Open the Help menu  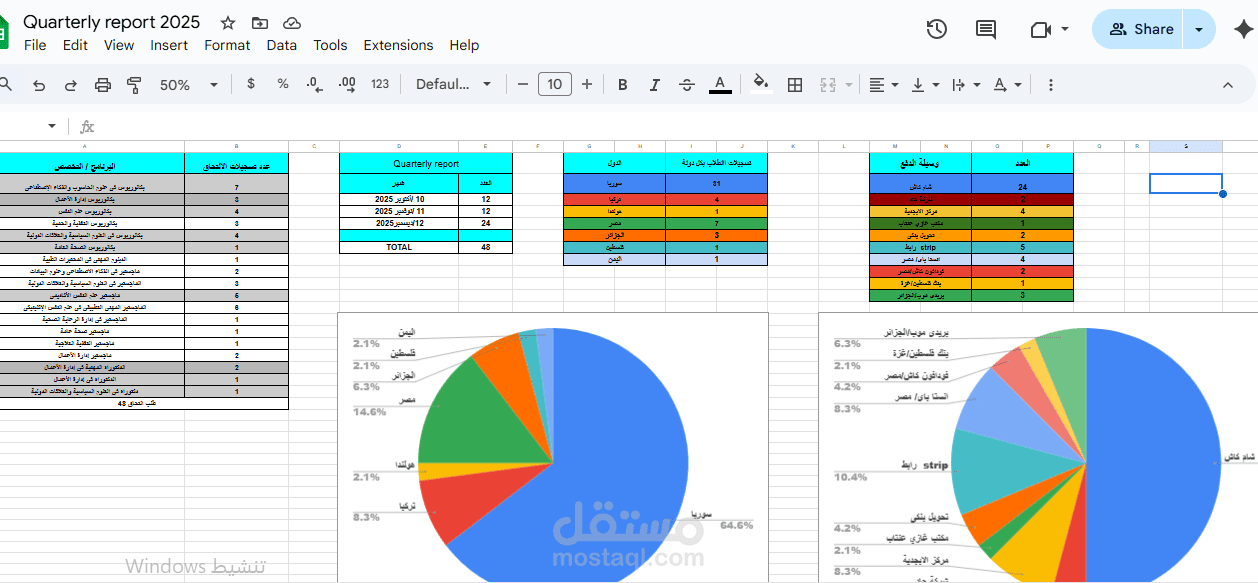(x=464, y=45)
